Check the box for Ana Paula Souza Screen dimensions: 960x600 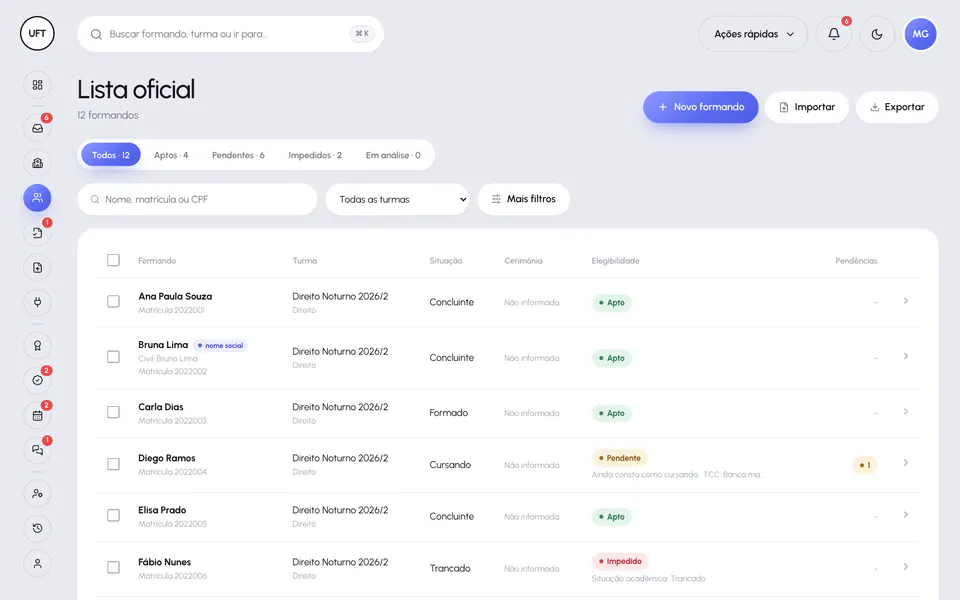coord(113,301)
